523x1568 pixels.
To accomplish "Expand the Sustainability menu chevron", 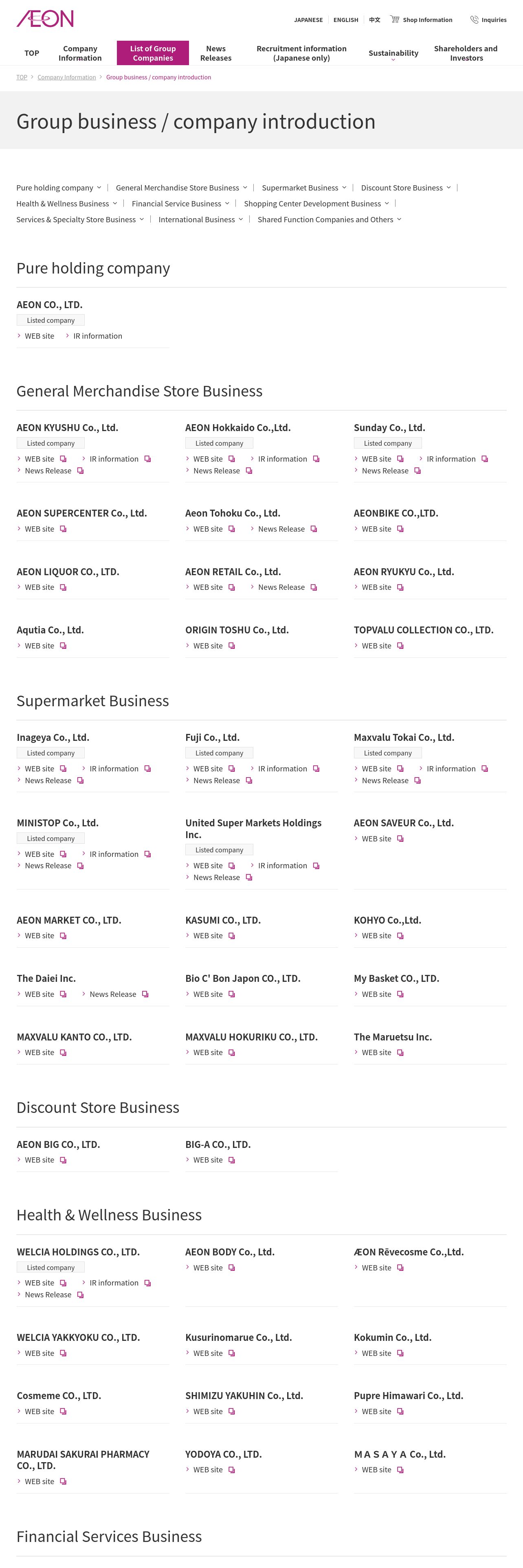I will click(x=393, y=60).
